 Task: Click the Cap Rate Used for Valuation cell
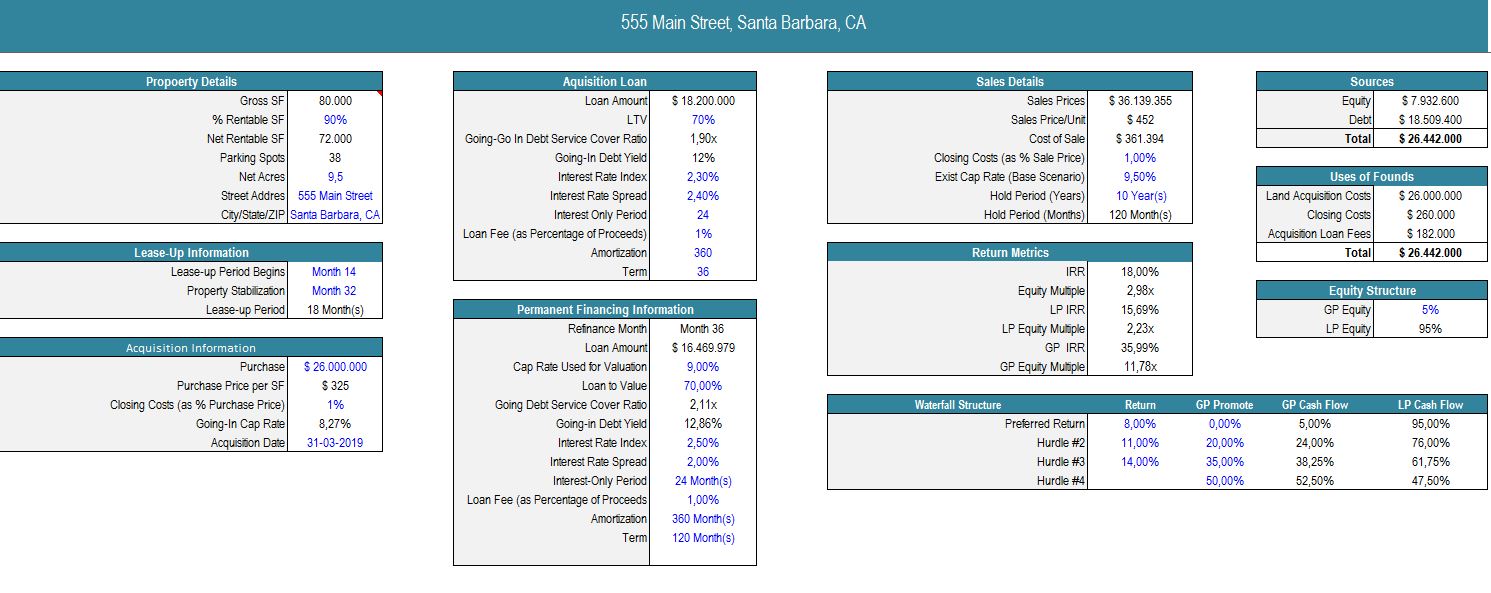(x=703, y=367)
